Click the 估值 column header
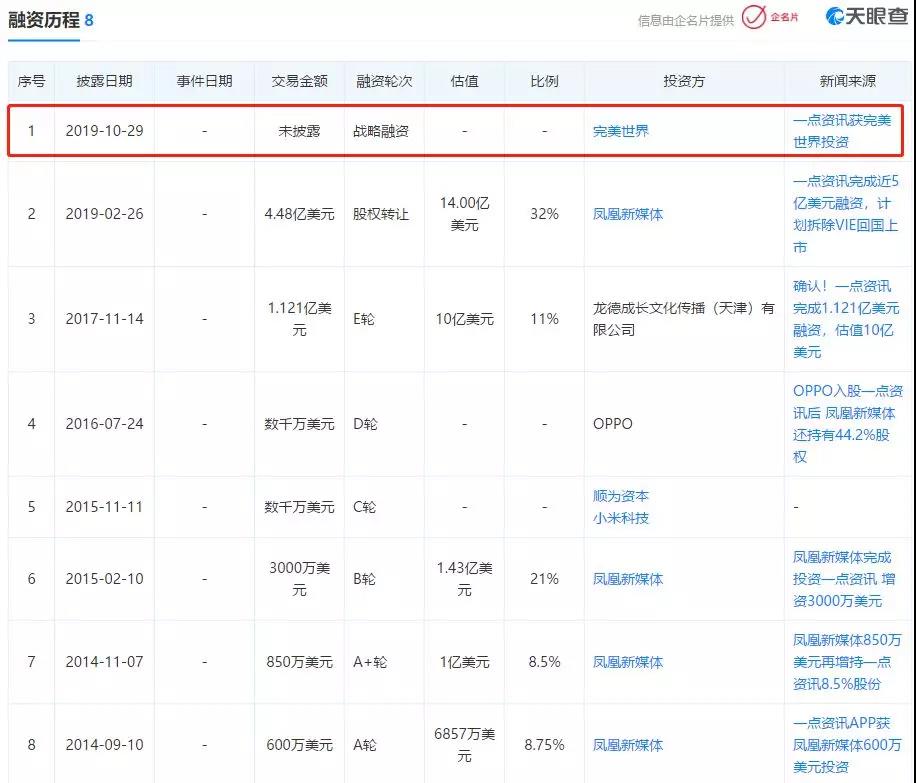 click(464, 81)
